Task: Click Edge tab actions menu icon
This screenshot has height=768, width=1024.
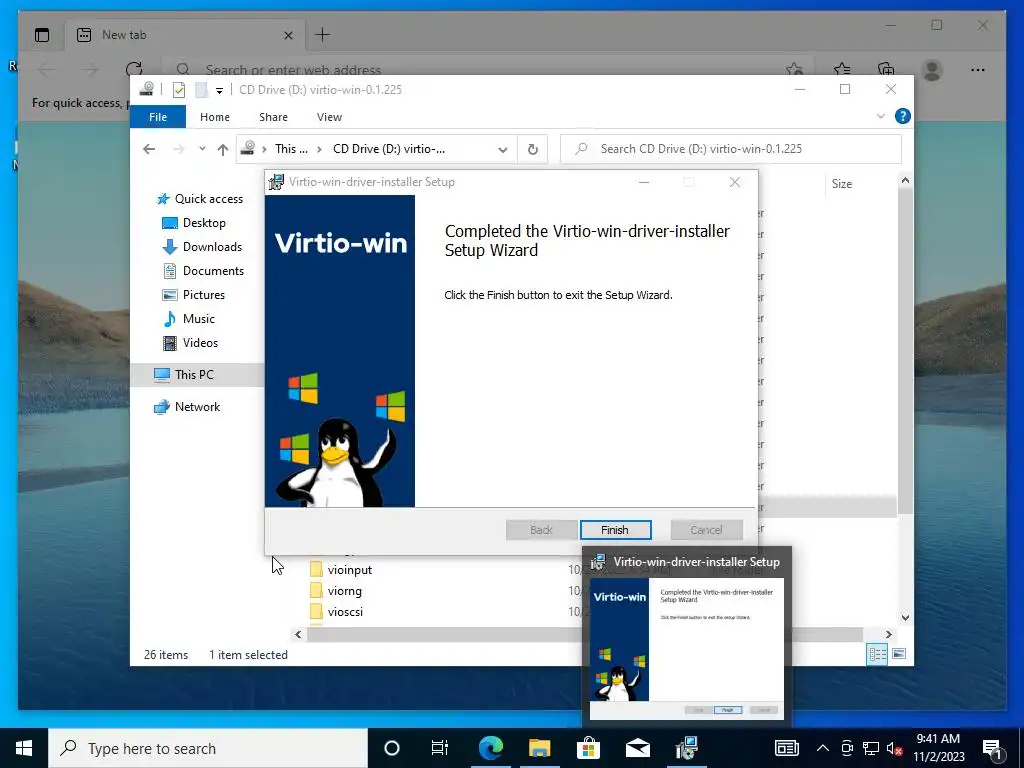Action: coord(42,35)
